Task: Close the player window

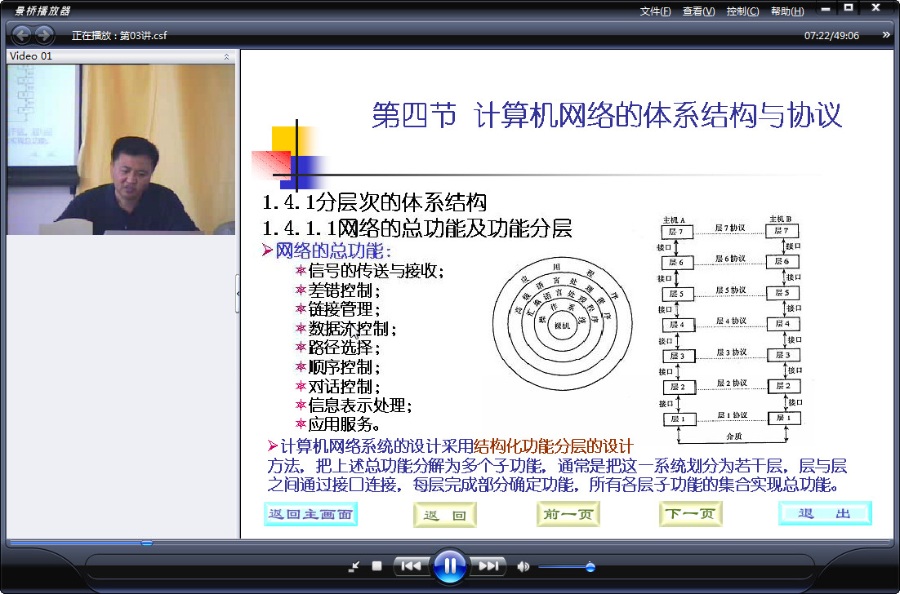Action: click(x=876, y=8)
